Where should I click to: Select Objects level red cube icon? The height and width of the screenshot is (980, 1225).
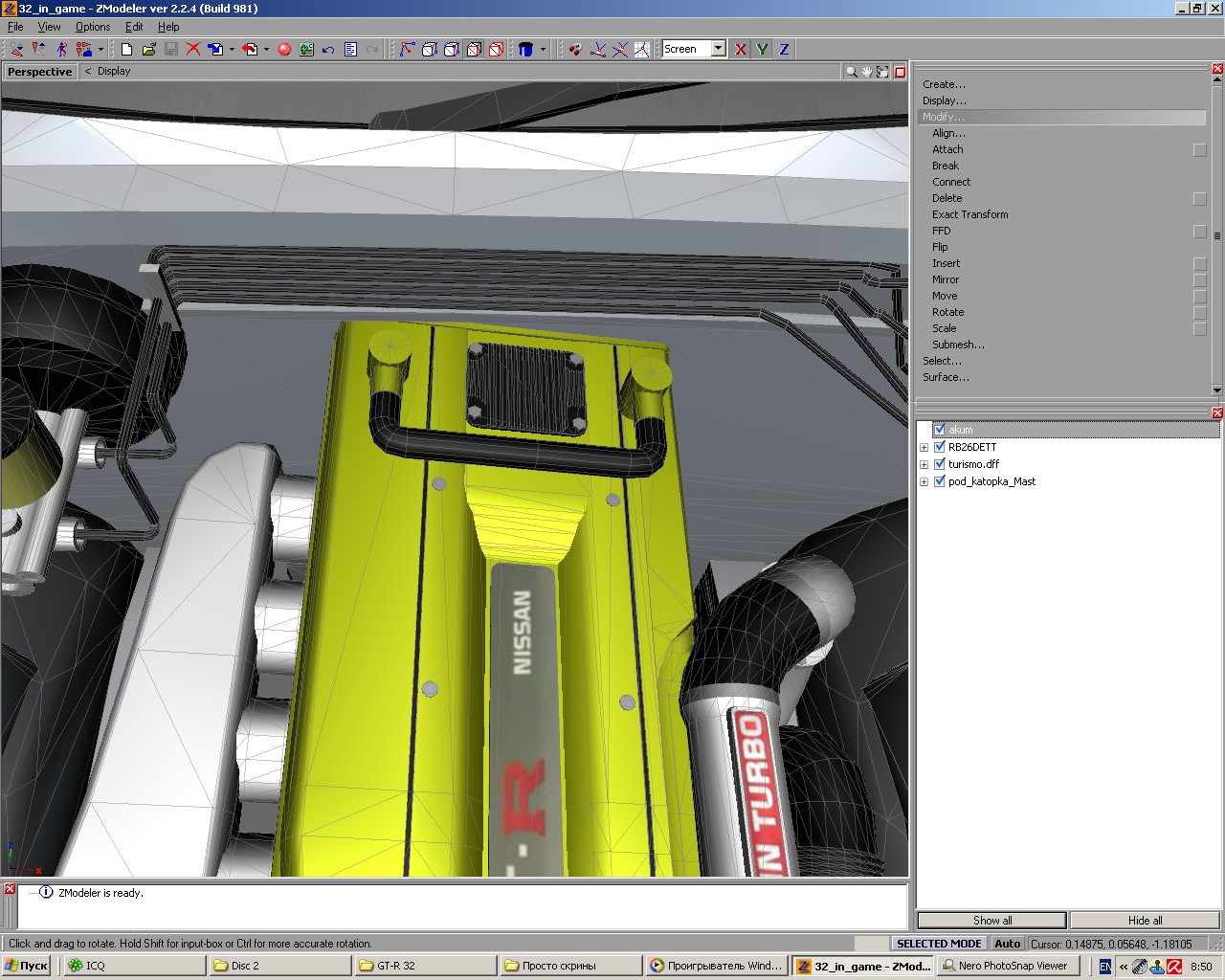pyautogui.click(x=496, y=49)
